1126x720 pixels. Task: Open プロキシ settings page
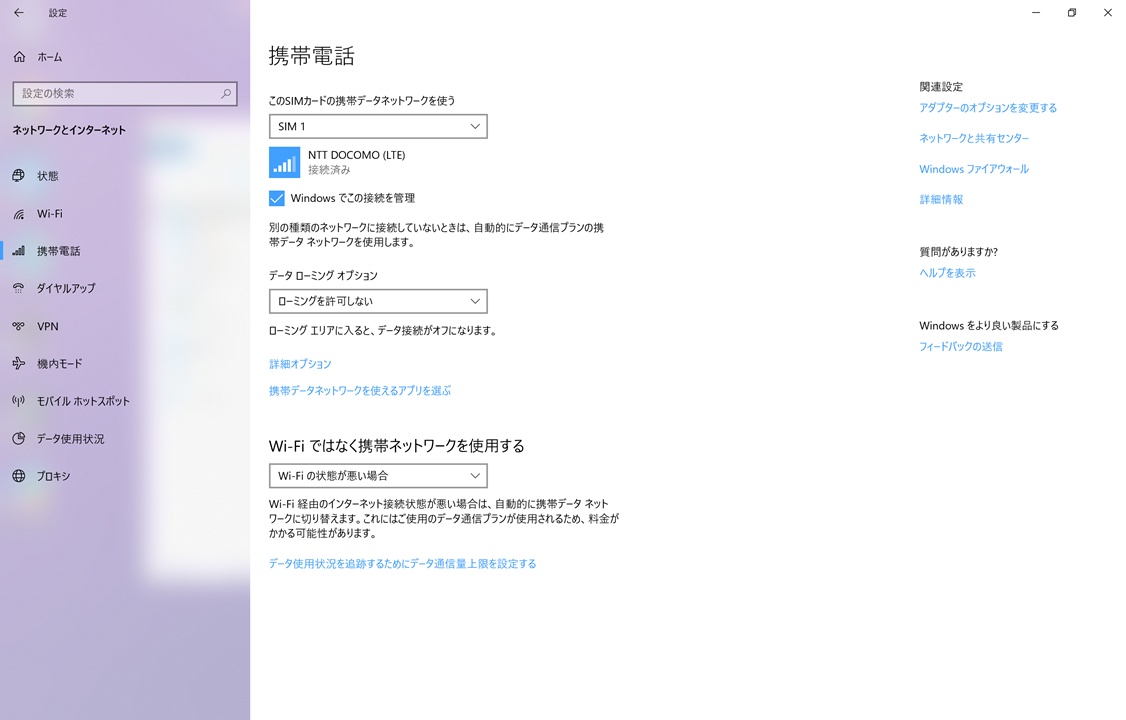[125, 476]
